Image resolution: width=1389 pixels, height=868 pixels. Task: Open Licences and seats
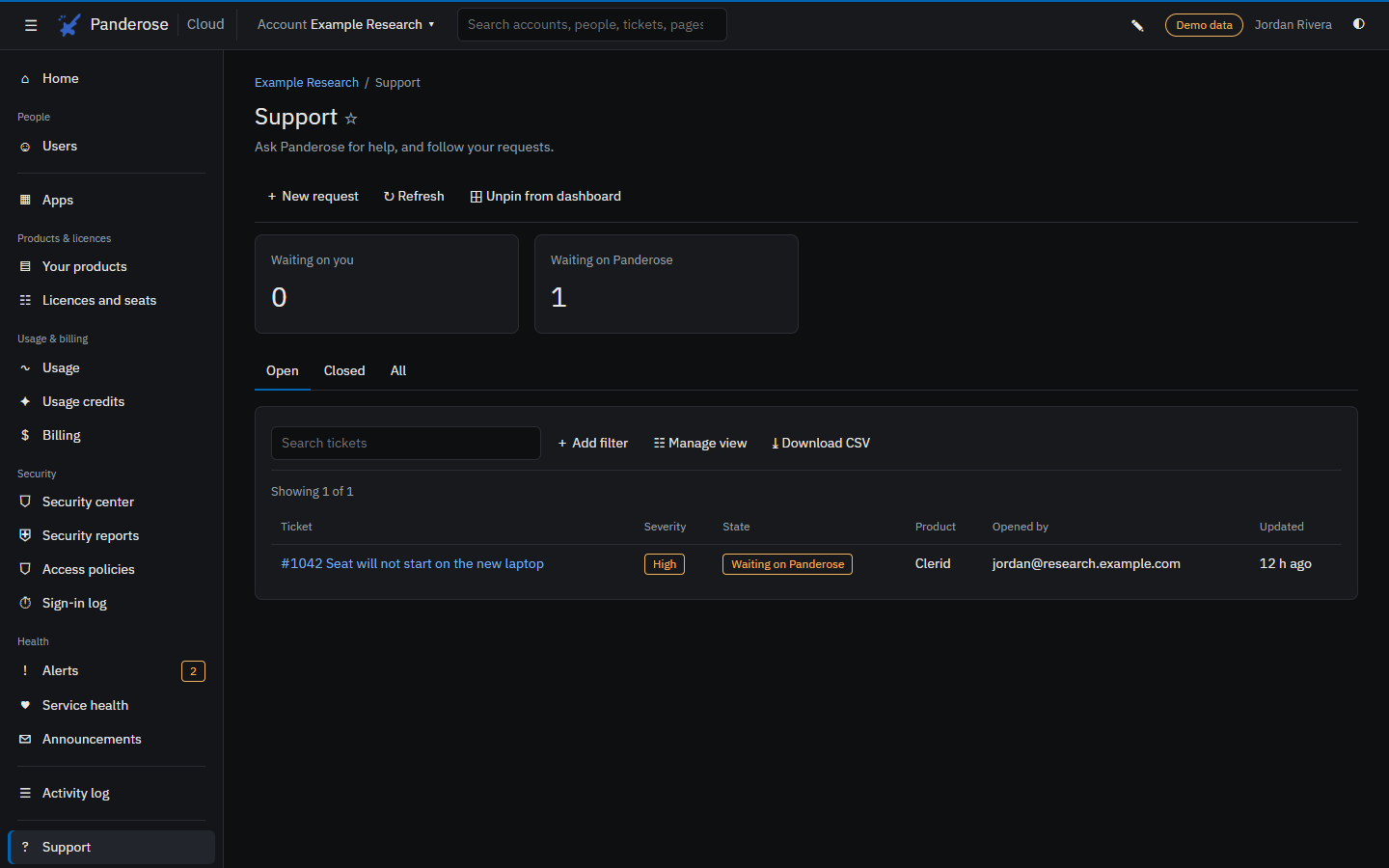111,301
